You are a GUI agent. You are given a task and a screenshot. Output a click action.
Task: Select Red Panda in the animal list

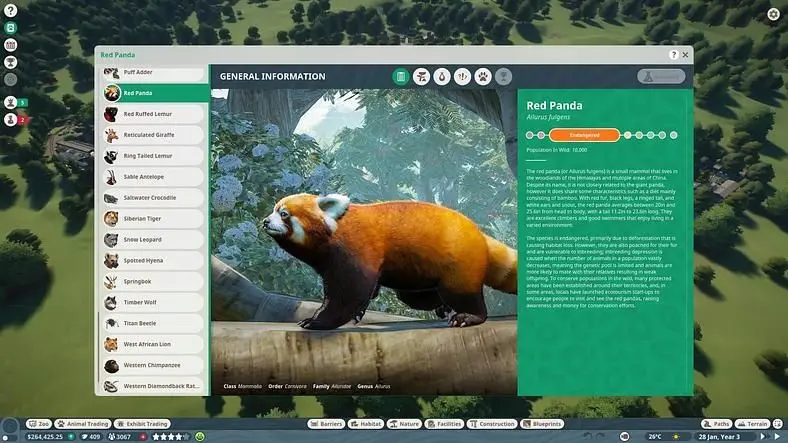tap(155, 93)
